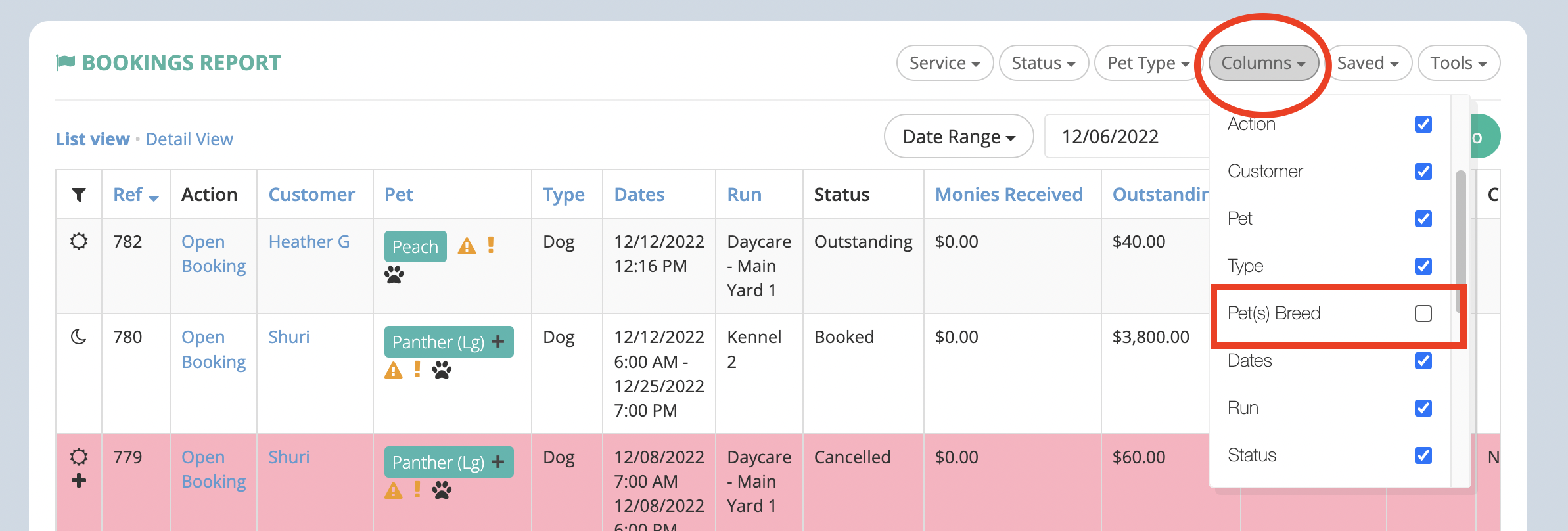Switch to List view
Image resolution: width=1568 pixels, height=531 pixels.
(93, 139)
